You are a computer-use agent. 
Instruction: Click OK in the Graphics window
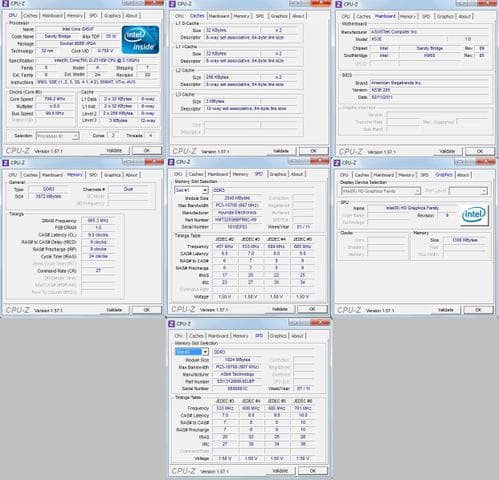point(478,310)
